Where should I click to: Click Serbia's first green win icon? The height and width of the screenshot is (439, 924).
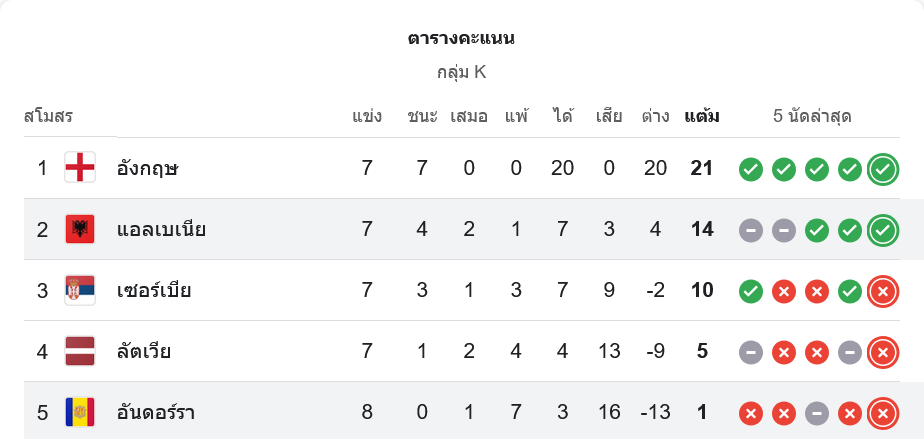[751, 291]
